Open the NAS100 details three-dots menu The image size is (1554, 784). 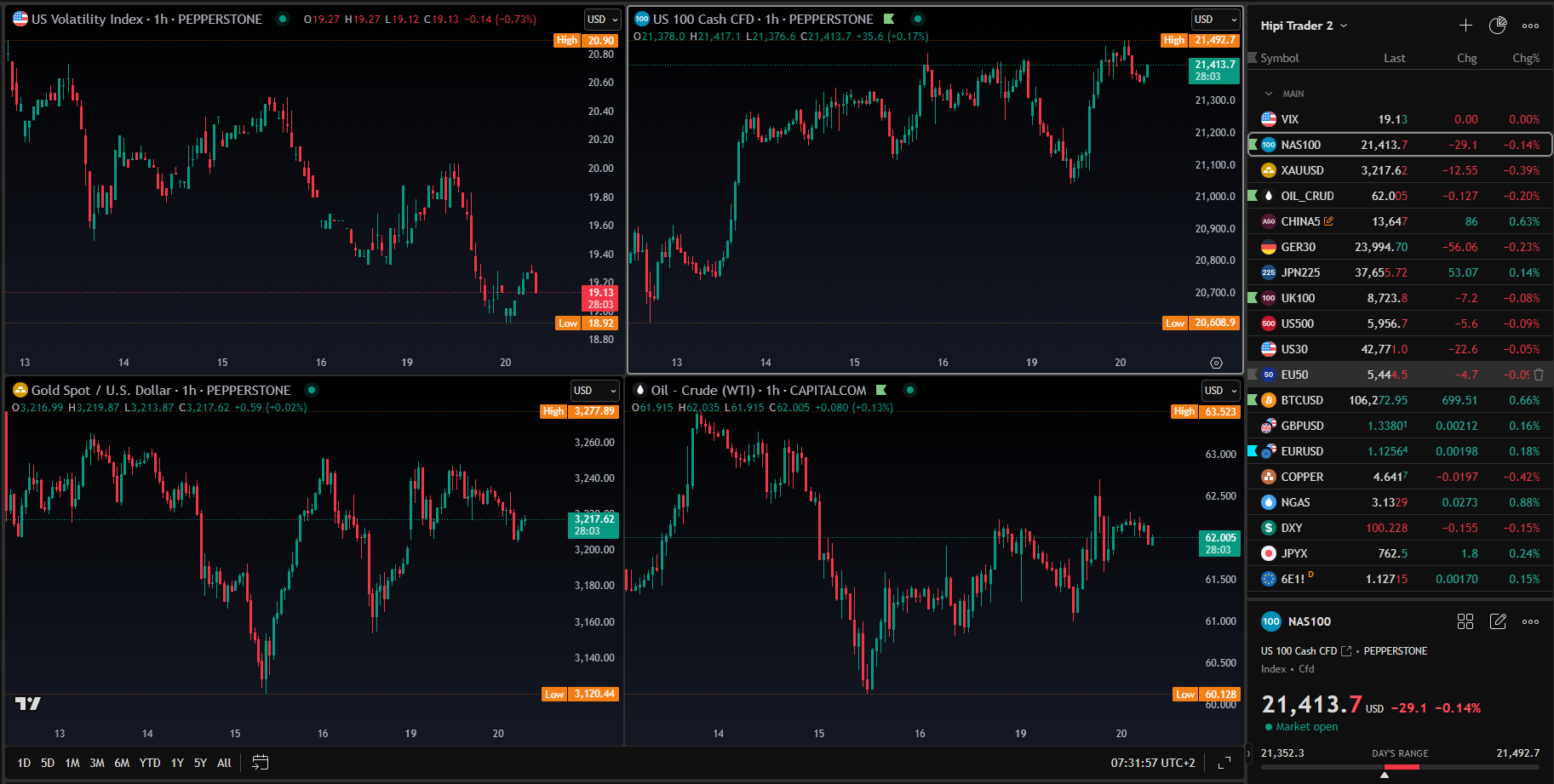1530,621
